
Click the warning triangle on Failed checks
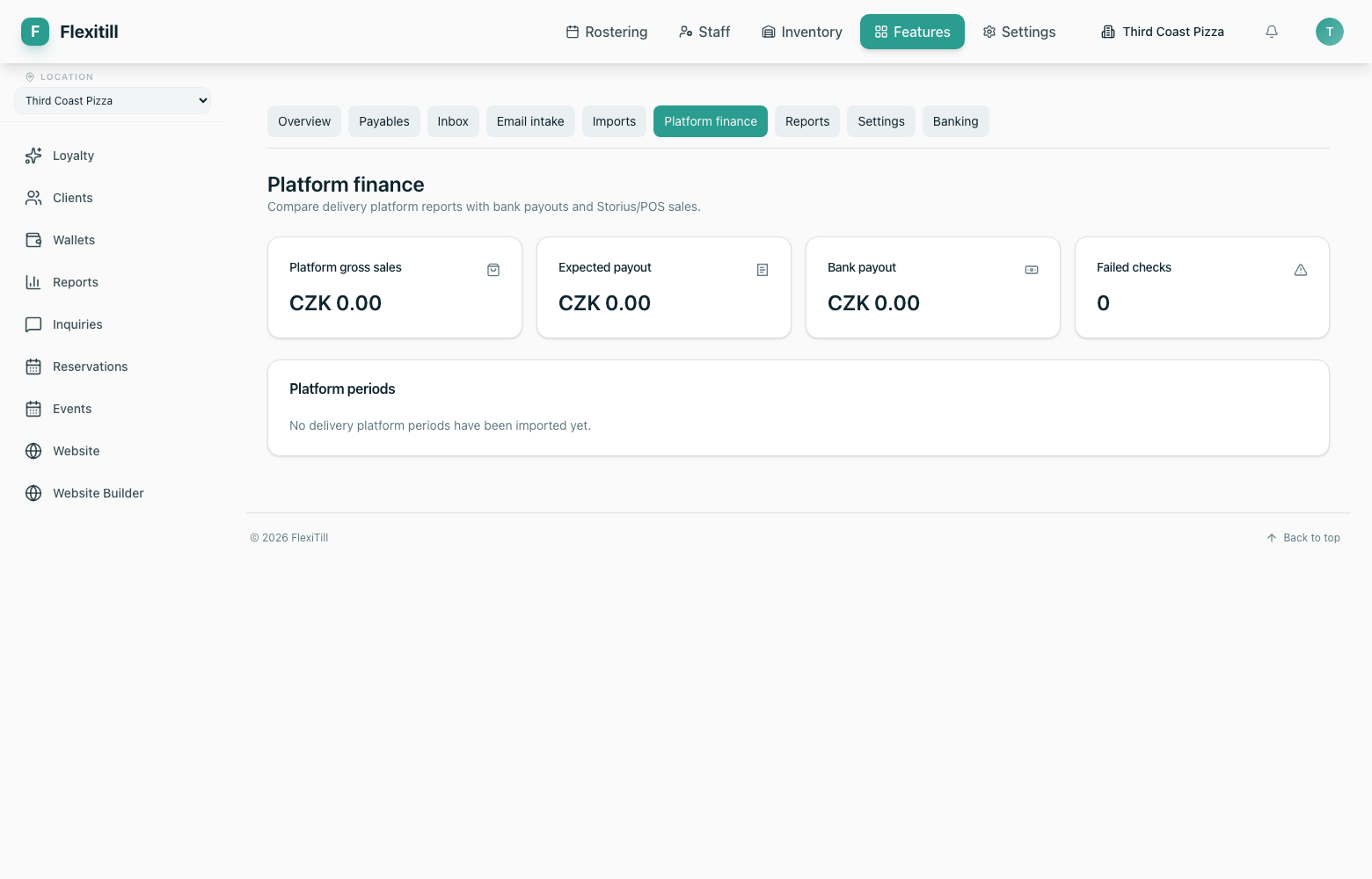[x=1301, y=270]
